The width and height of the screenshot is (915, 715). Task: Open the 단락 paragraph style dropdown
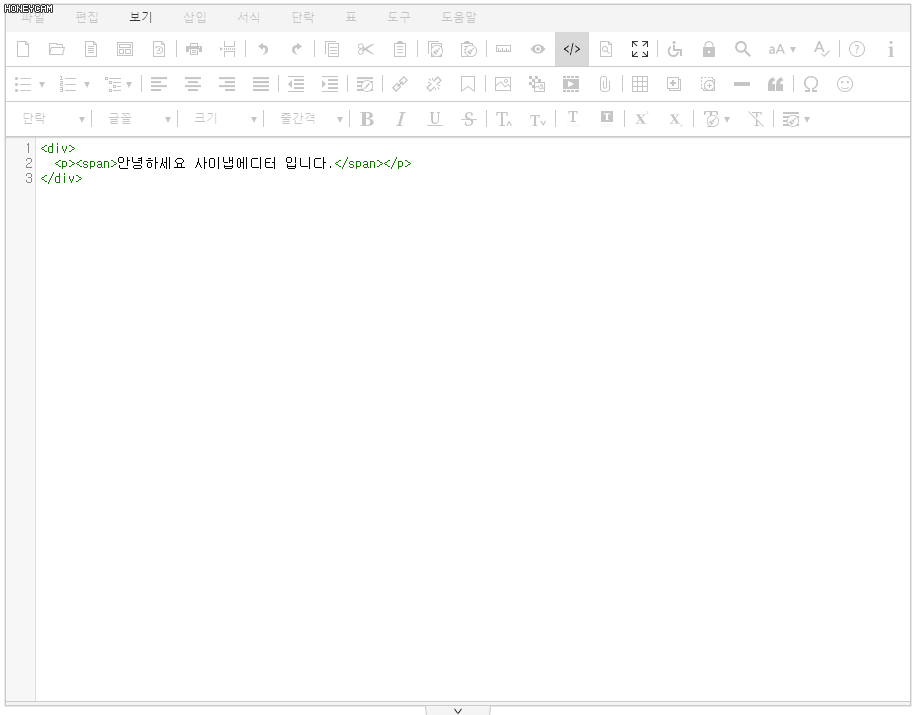click(53, 119)
